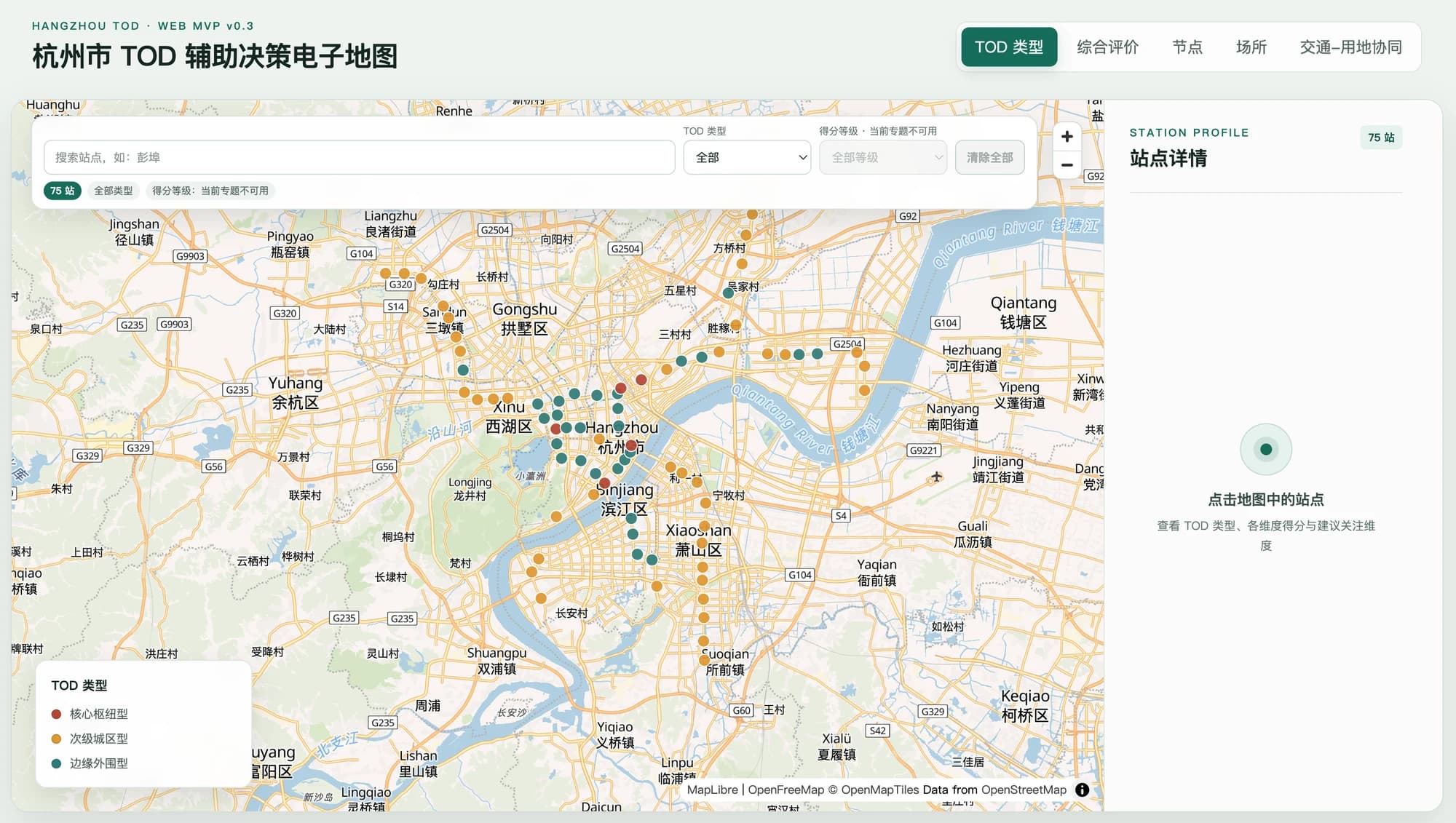1456x823 pixels.
Task: Zoom out the map with minus button
Action: [1067, 164]
